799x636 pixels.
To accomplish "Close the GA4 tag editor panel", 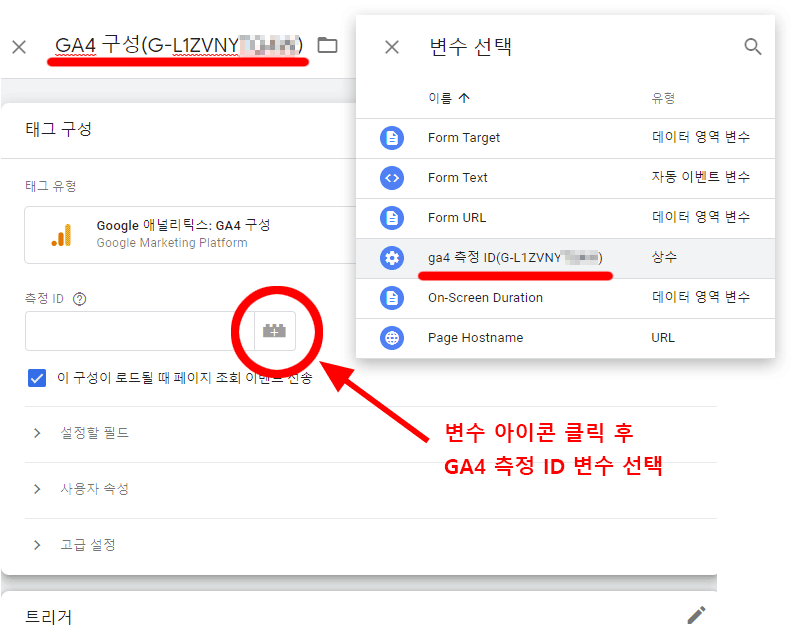I will click(x=19, y=47).
